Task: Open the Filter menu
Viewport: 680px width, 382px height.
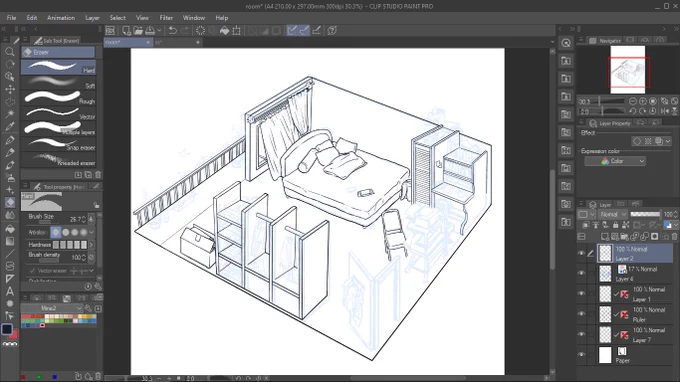Action: (x=166, y=18)
